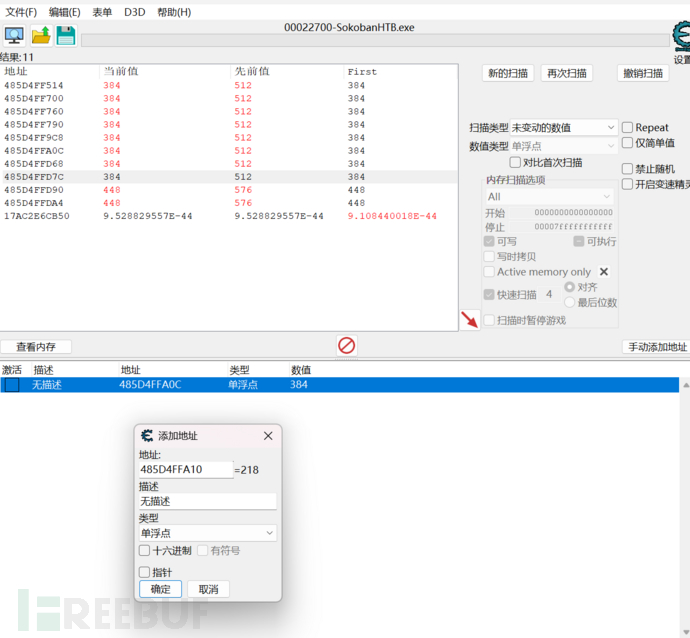Enable the Active memory only checkbox
Screen dimensions: 690x638
489,271
